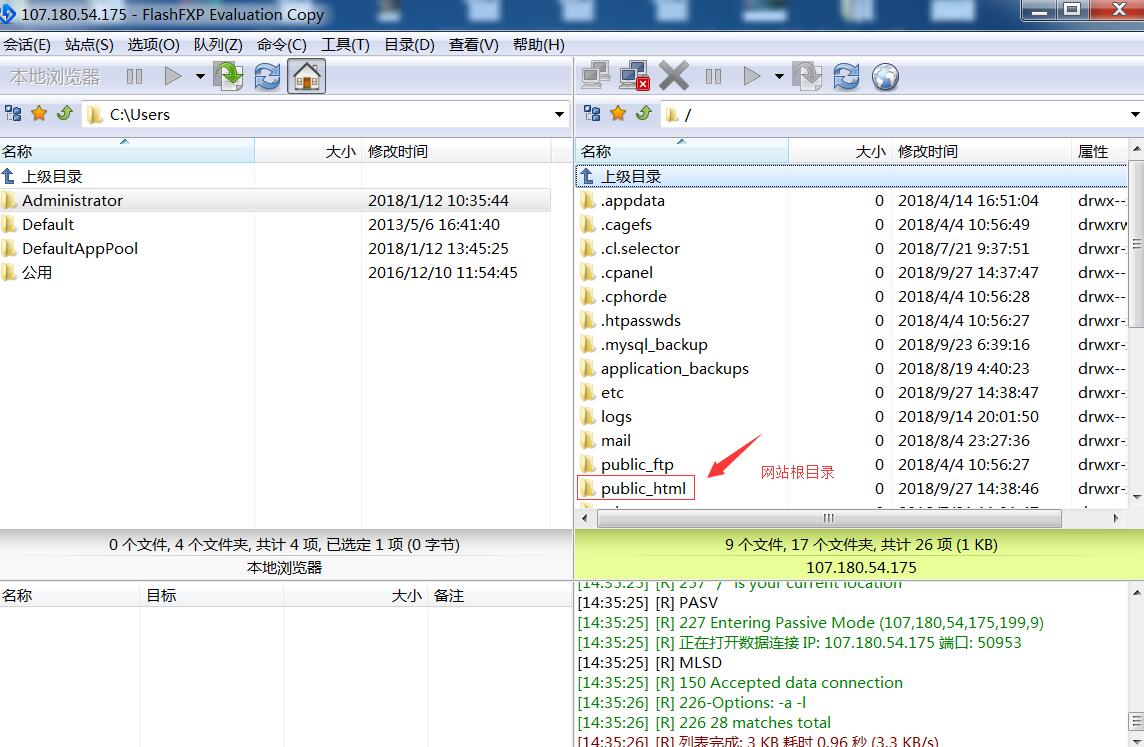Click the remote abort X icon
Image resolution: width=1144 pixels, height=747 pixels.
click(x=674, y=77)
